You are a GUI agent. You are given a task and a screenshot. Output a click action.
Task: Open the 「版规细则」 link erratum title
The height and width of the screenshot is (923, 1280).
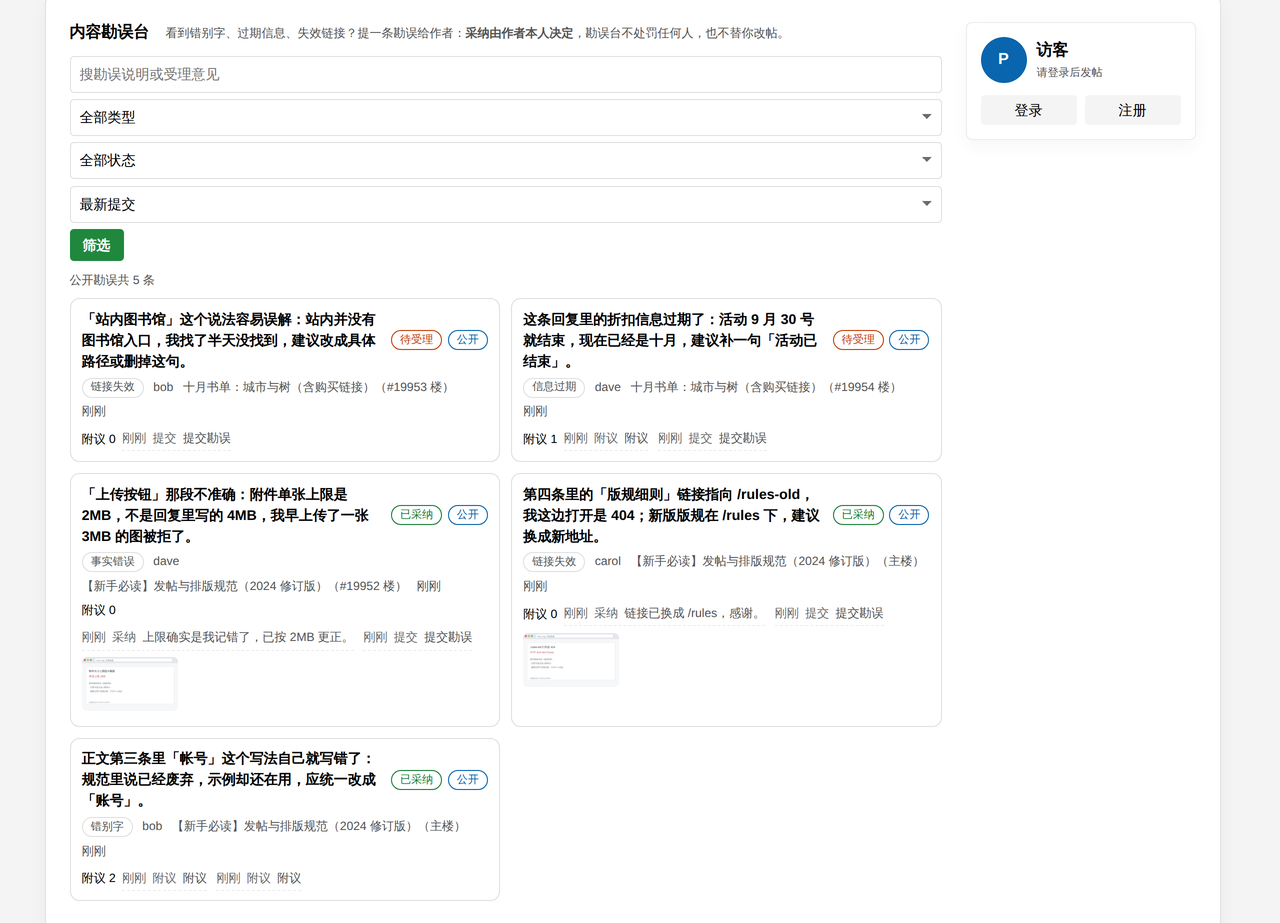(670, 515)
